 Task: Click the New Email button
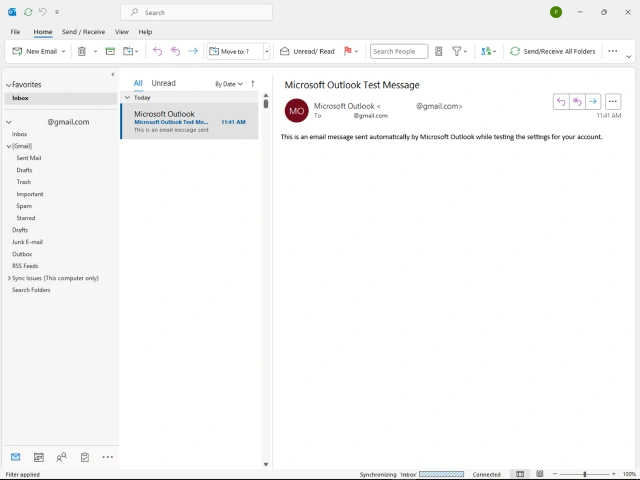[34, 51]
